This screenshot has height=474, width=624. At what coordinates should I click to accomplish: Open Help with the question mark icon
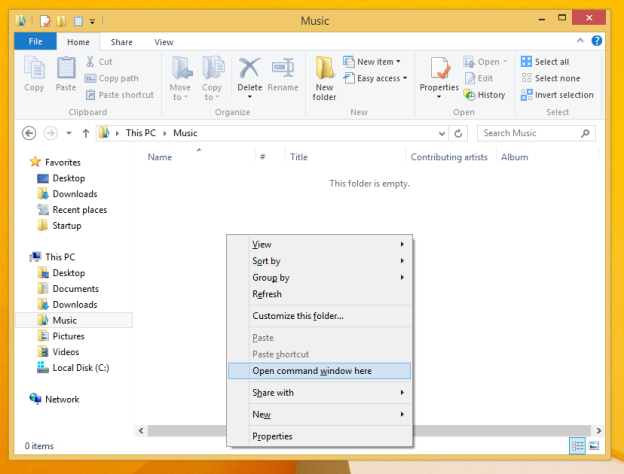(x=597, y=41)
